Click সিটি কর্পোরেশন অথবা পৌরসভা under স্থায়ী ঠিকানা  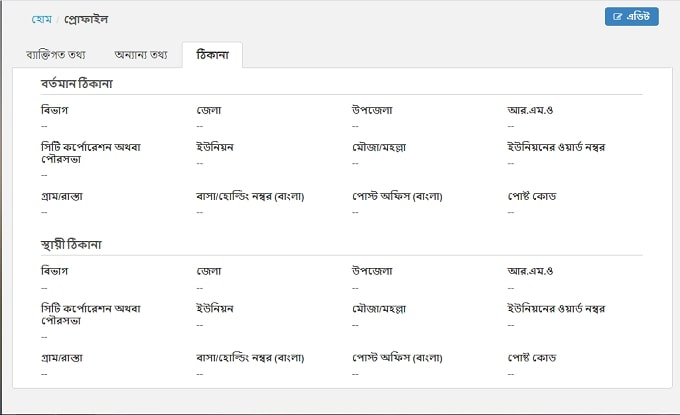point(91,314)
